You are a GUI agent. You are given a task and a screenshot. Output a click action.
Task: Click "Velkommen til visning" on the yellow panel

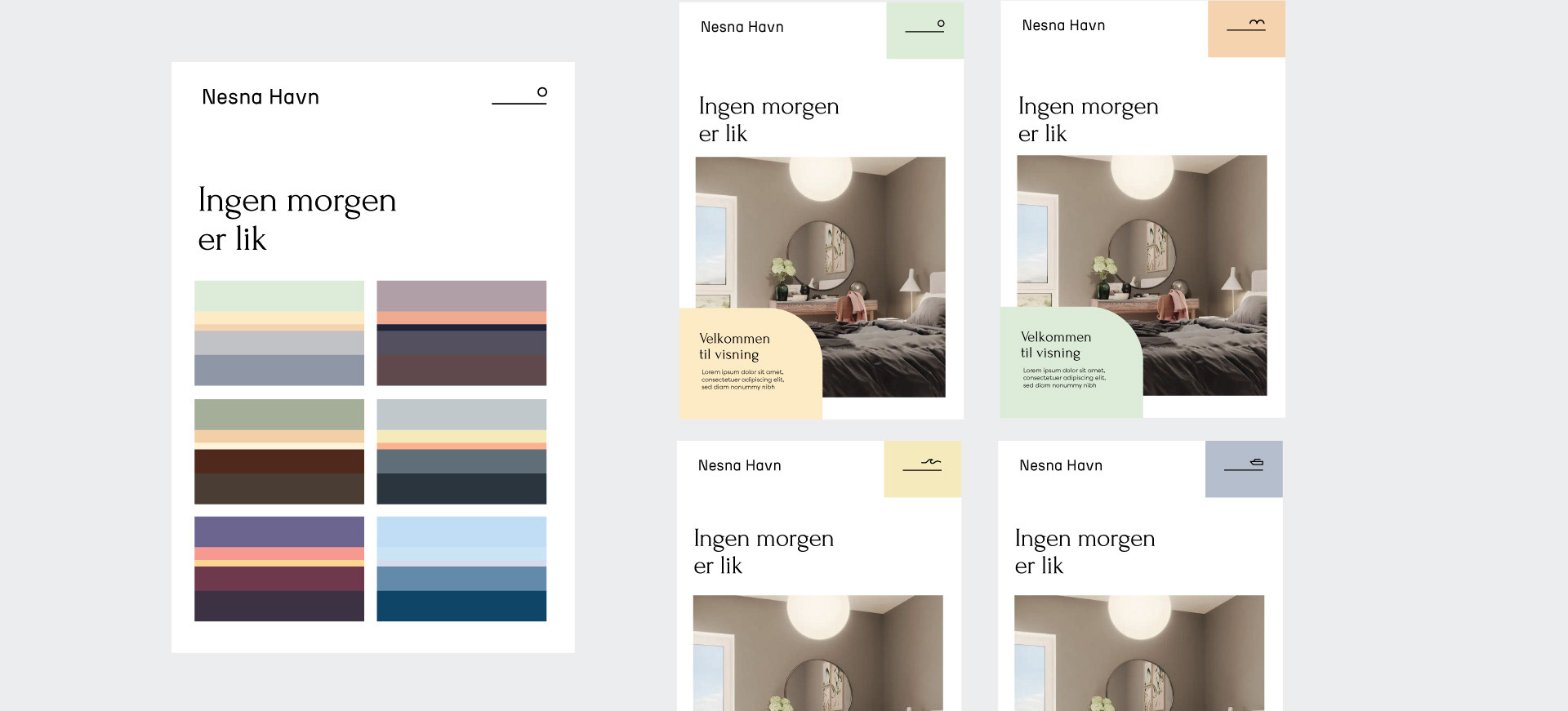click(x=734, y=346)
